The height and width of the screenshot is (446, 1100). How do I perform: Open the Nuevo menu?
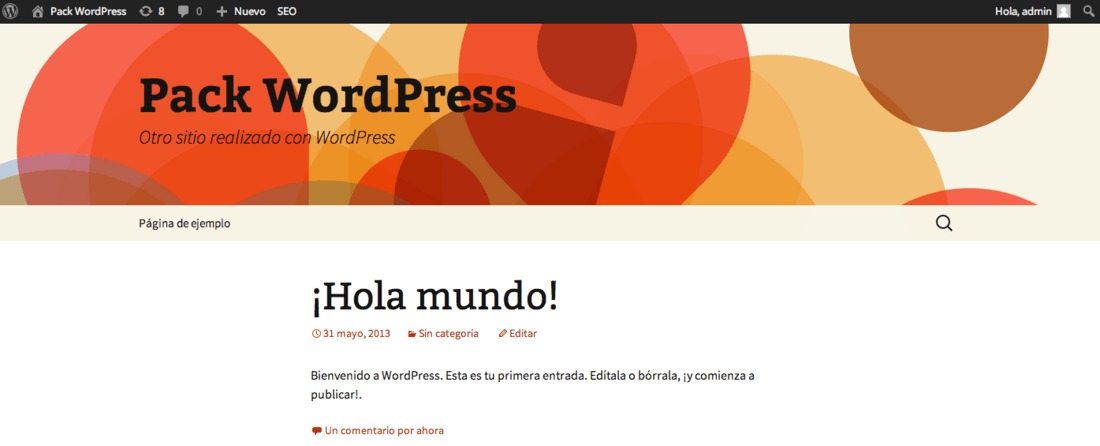click(249, 11)
